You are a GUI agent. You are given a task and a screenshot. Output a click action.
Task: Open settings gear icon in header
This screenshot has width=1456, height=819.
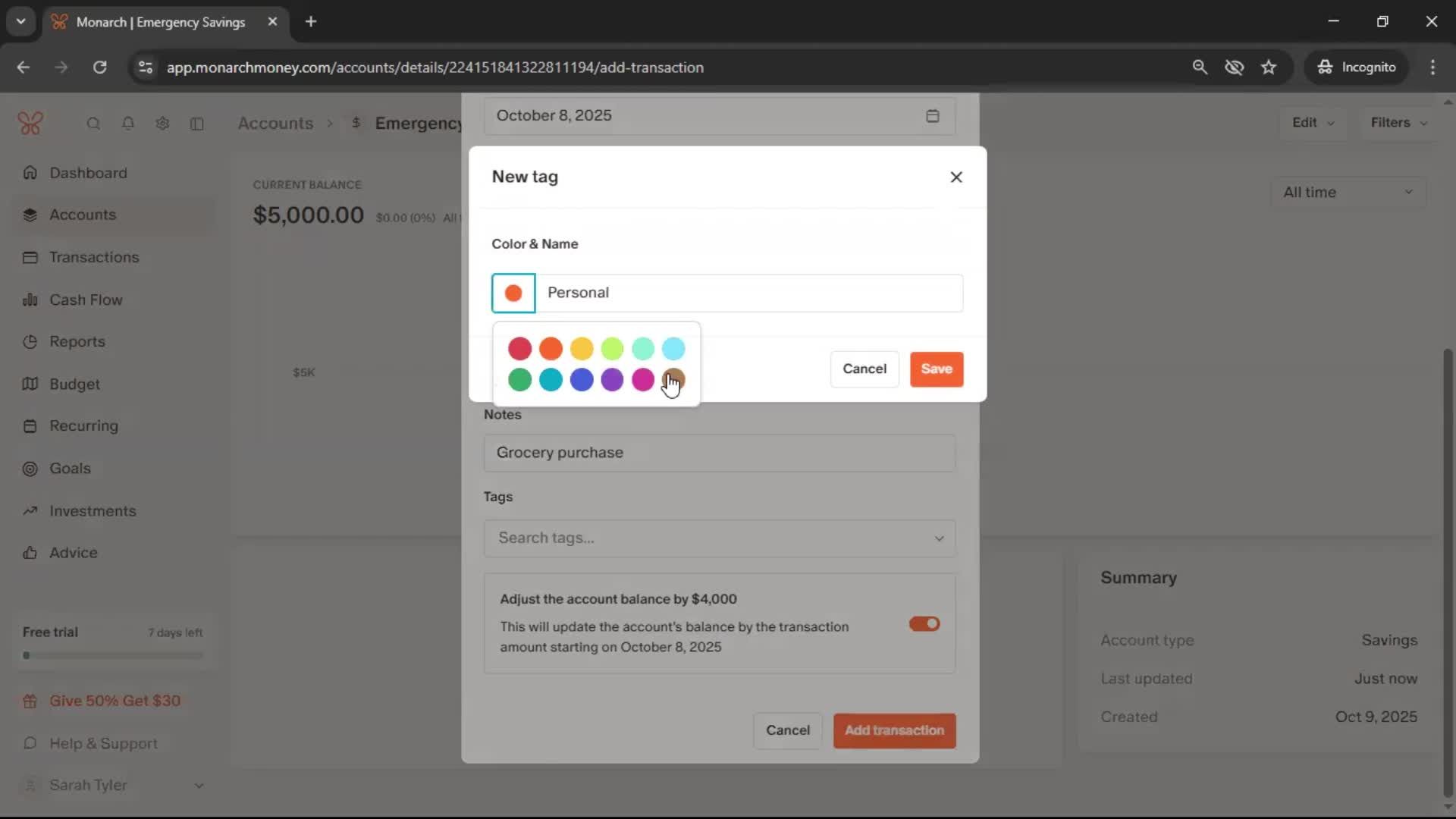coord(162,124)
